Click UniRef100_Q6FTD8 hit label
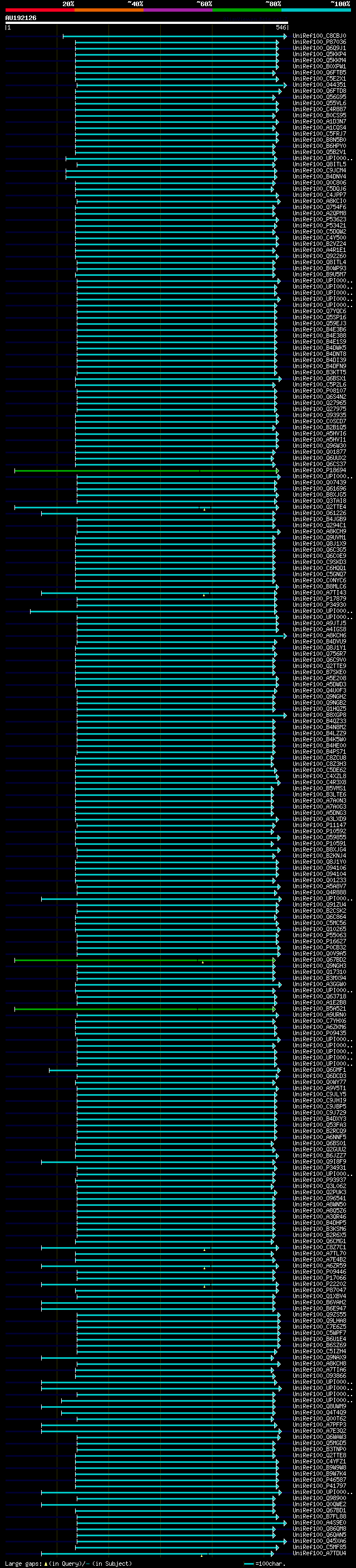 [319, 91]
